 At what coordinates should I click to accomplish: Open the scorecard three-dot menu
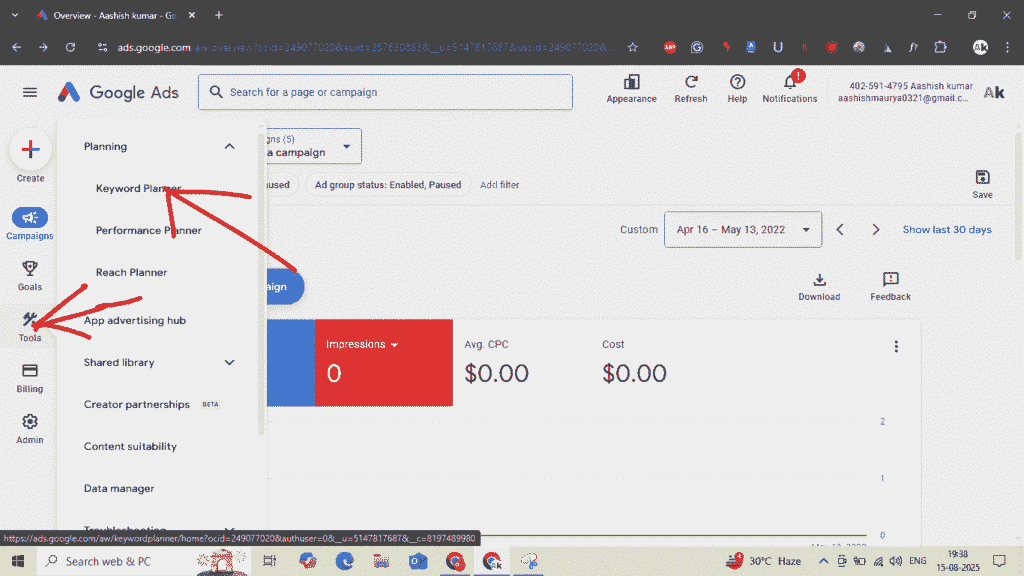coord(896,346)
